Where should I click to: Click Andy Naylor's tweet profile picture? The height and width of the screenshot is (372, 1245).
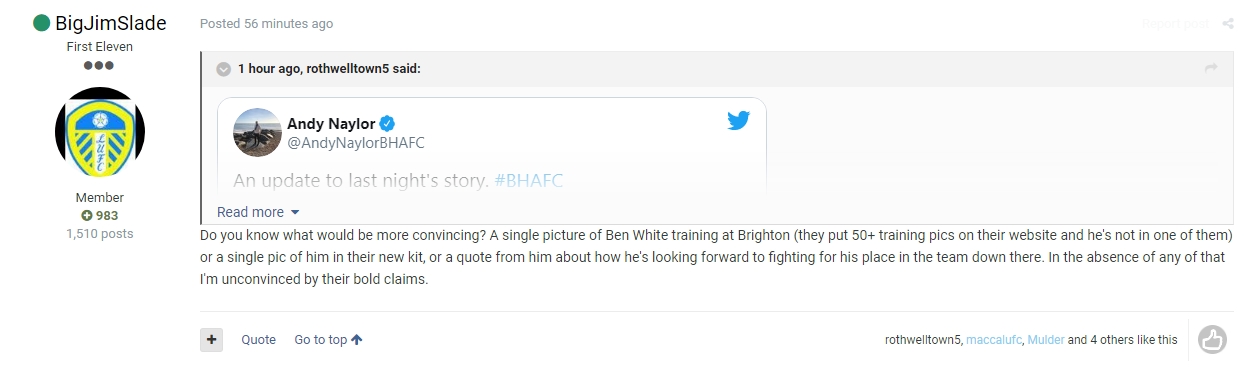click(257, 132)
